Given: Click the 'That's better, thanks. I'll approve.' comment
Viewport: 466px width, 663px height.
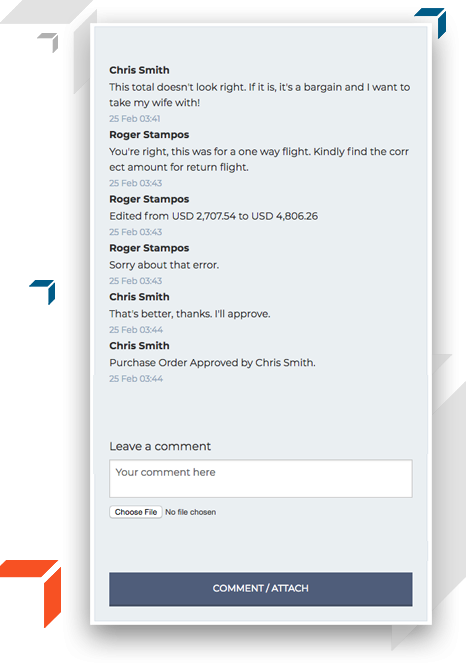Looking at the screenshot, I should pos(189,314).
